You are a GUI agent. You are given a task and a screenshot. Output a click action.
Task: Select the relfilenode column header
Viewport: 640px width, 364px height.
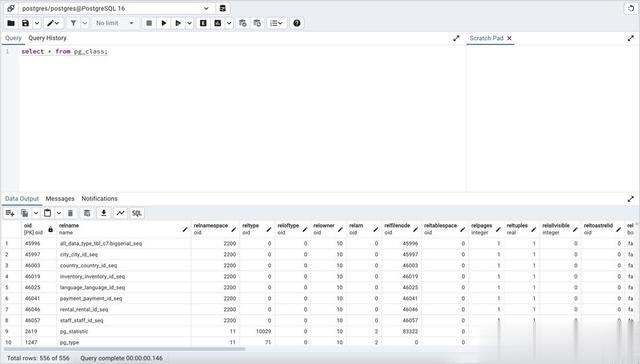coord(401,229)
